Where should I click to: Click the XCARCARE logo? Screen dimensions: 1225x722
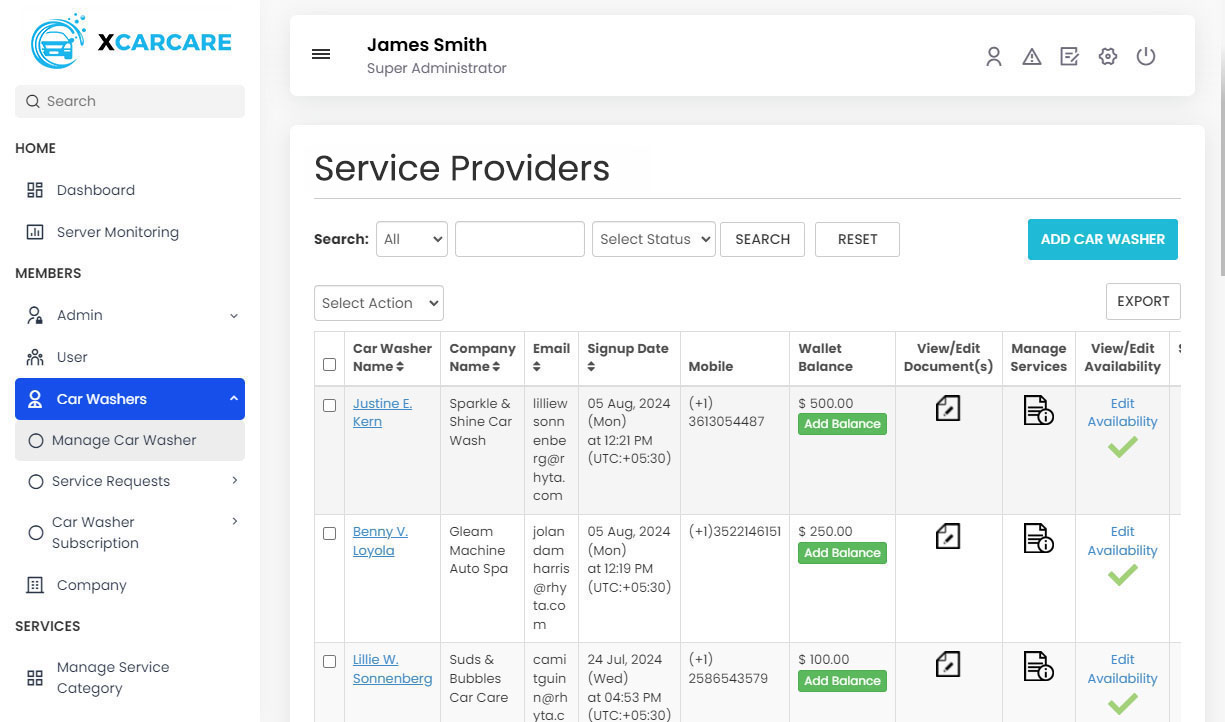point(131,42)
